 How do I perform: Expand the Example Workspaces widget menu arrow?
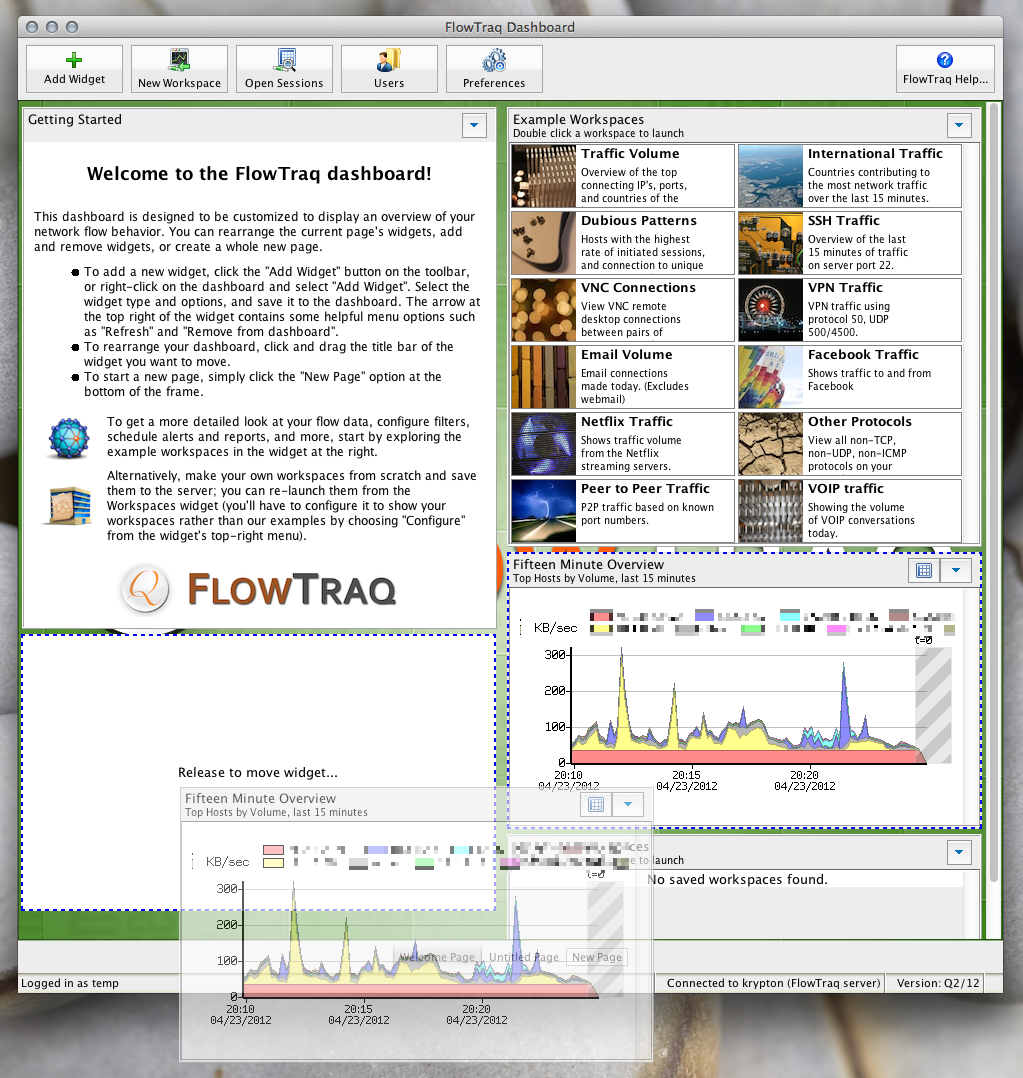[x=959, y=125]
